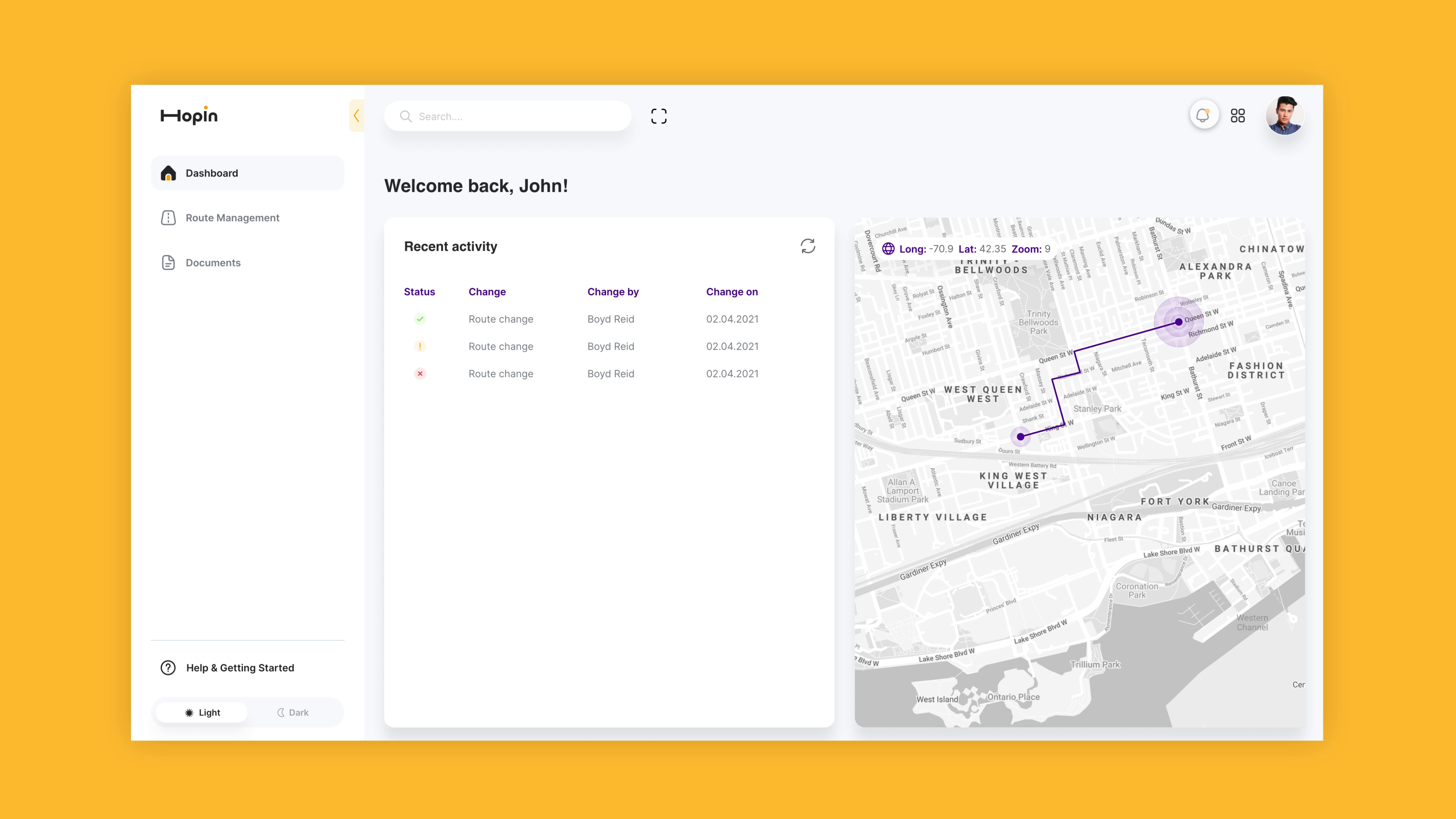The width and height of the screenshot is (1456, 819).
Task: Enable Dark theme mode
Action: (x=293, y=712)
